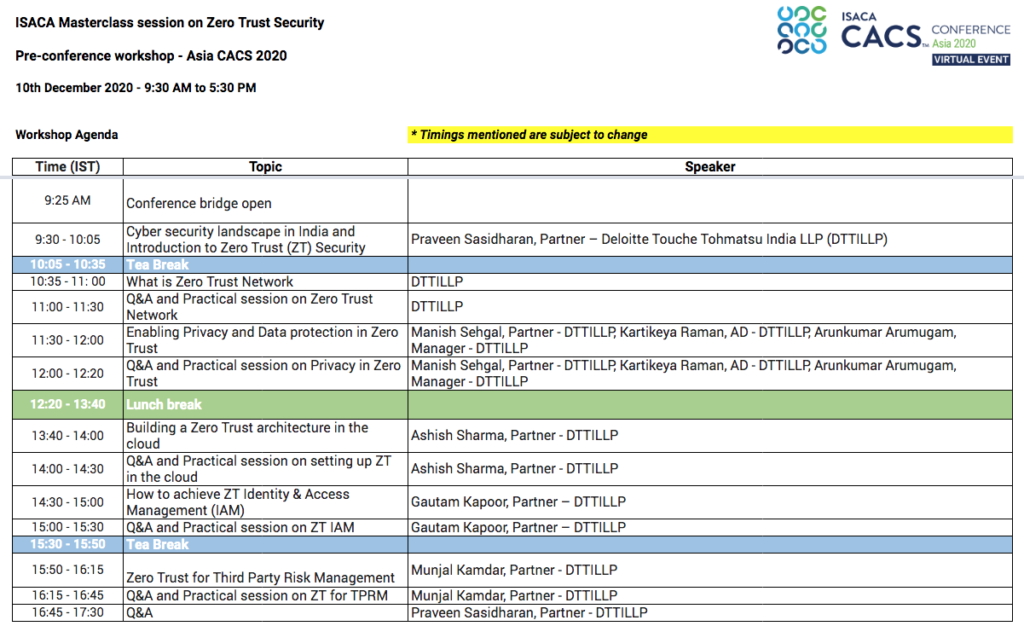Click 'Q&A and Practical session on Zero Trust Network'
This screenshot has height=626, width=1024.
[x=265, y=307]
